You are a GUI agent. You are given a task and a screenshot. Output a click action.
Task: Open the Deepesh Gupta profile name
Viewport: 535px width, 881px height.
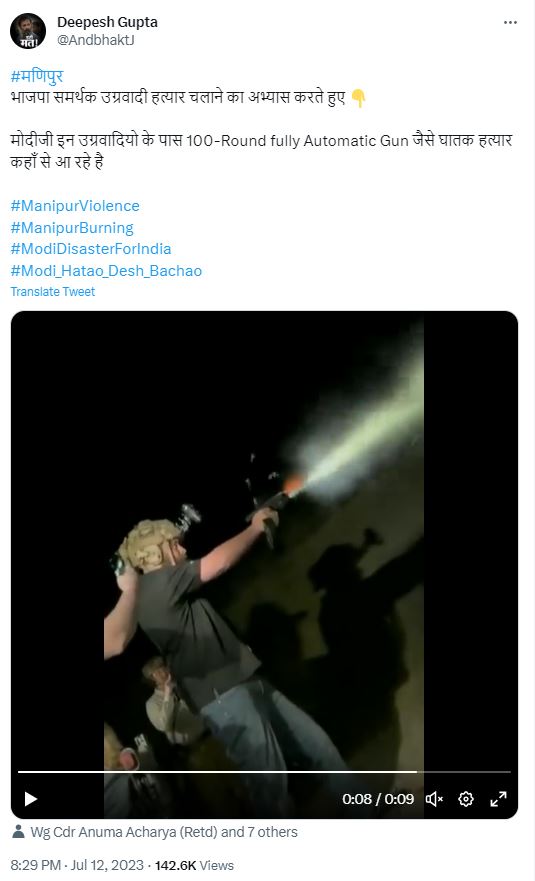tap(107, 22)
